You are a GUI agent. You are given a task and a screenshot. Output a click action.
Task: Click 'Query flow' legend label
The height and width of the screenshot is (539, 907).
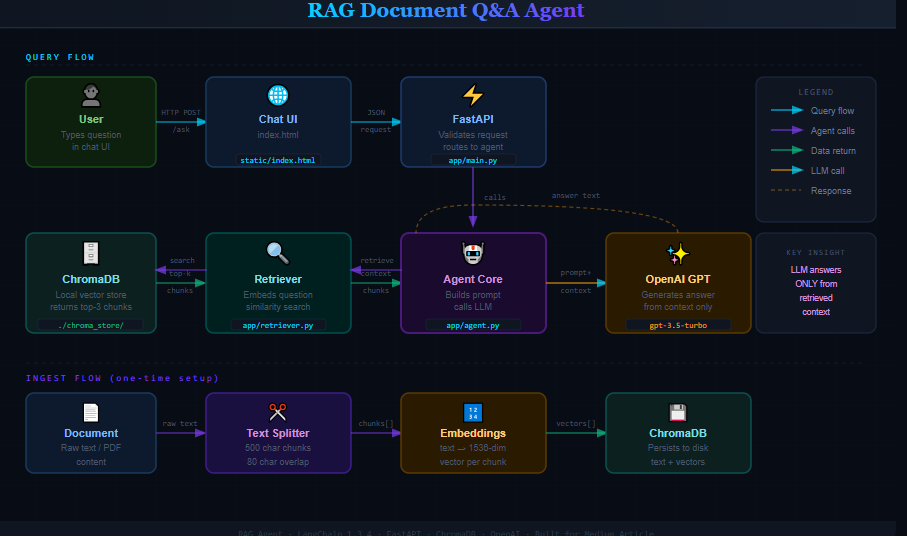point(832,111)
